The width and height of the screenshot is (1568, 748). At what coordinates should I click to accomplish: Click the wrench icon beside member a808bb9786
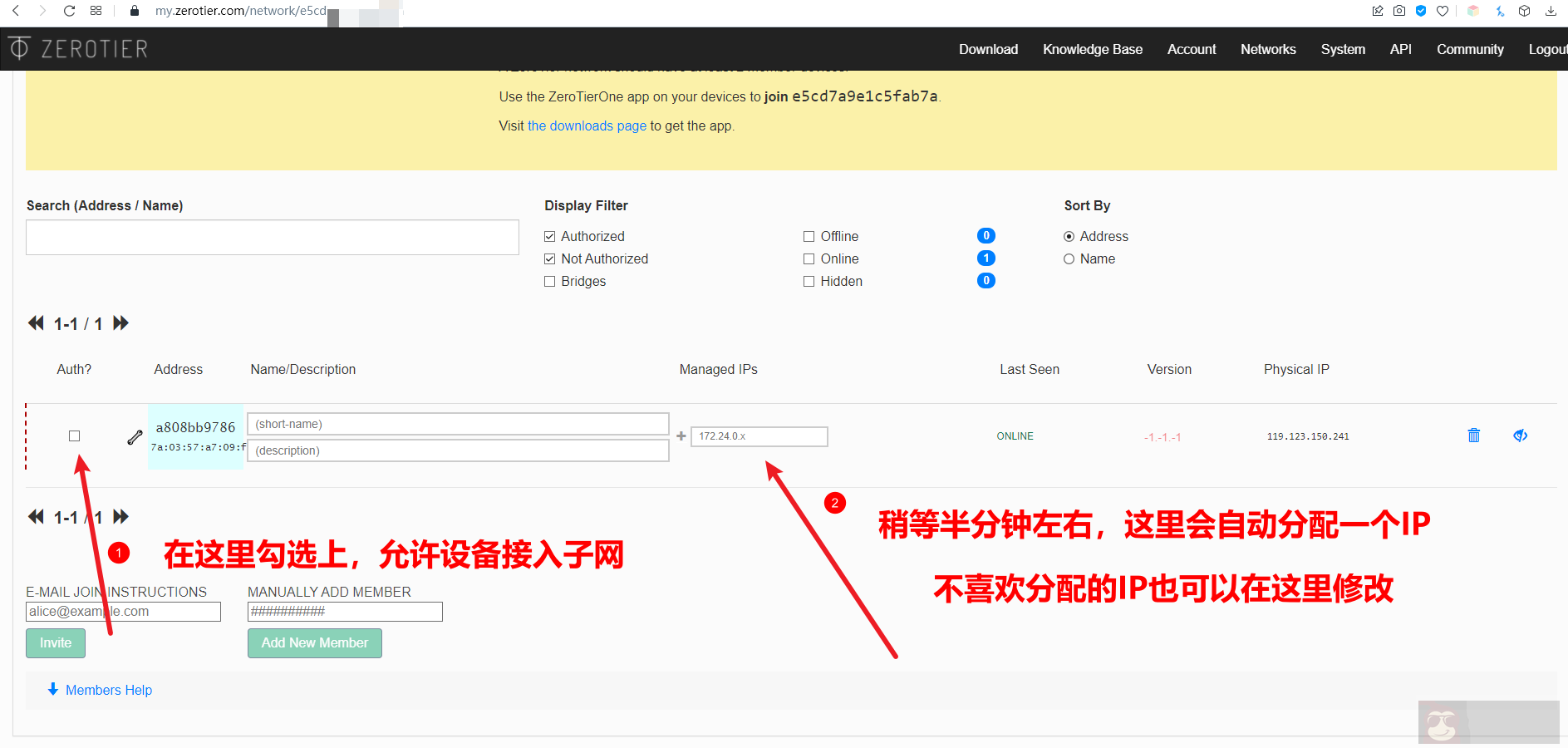(x=135, y=437)
